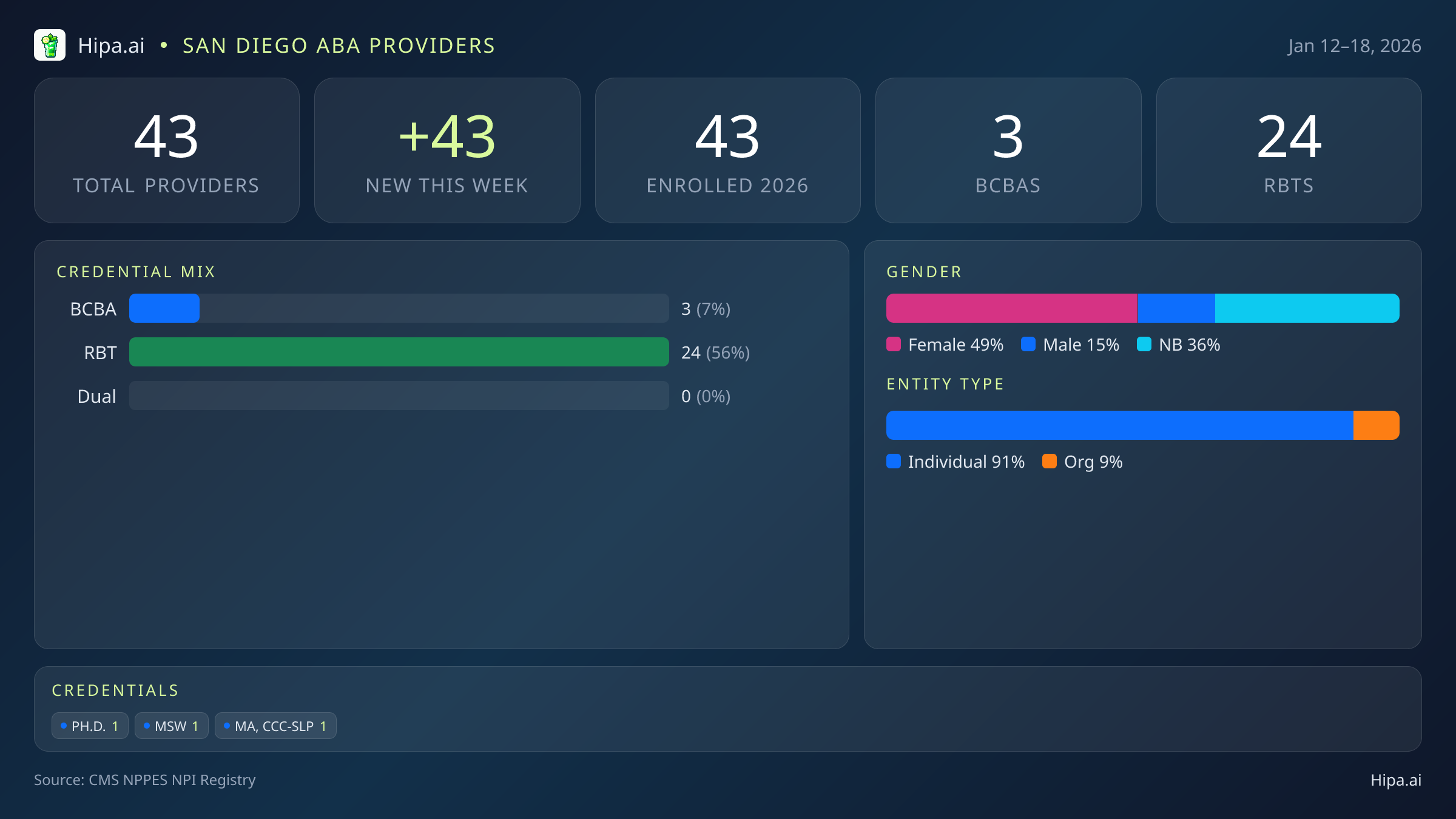Select the Enrolled 2026 stat card
Screen dimensions: 1456x819
tap(728, 150)
